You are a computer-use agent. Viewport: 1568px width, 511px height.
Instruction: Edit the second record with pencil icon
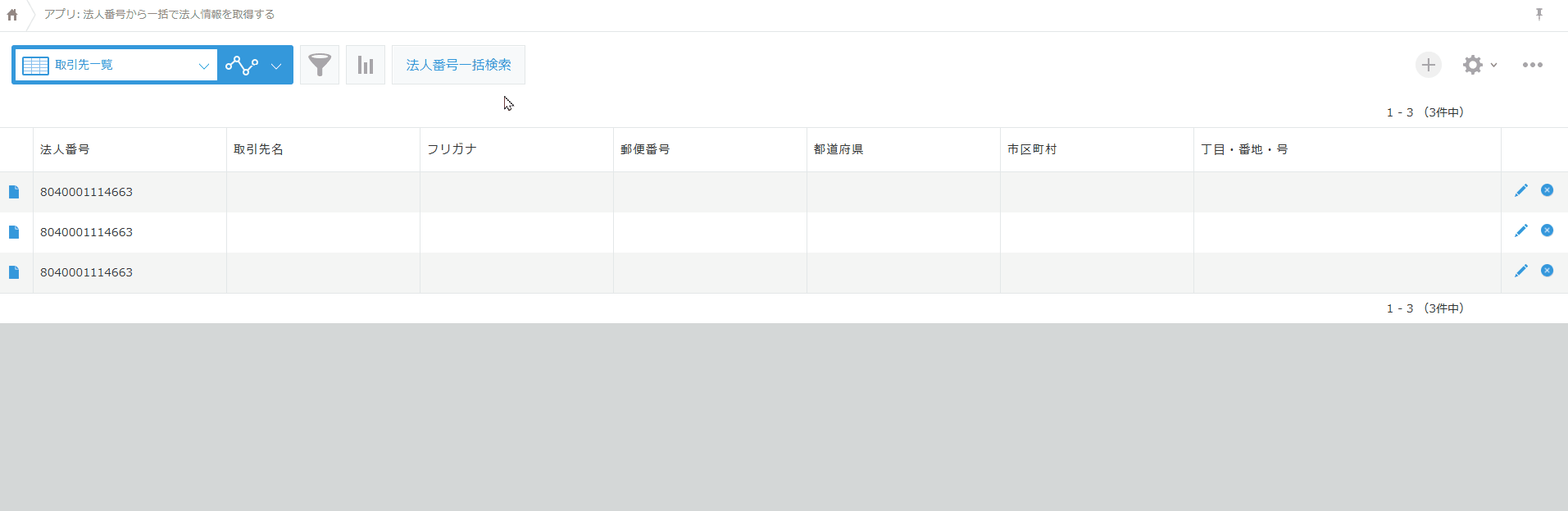pyautogui.click(x=1520, y=230)
